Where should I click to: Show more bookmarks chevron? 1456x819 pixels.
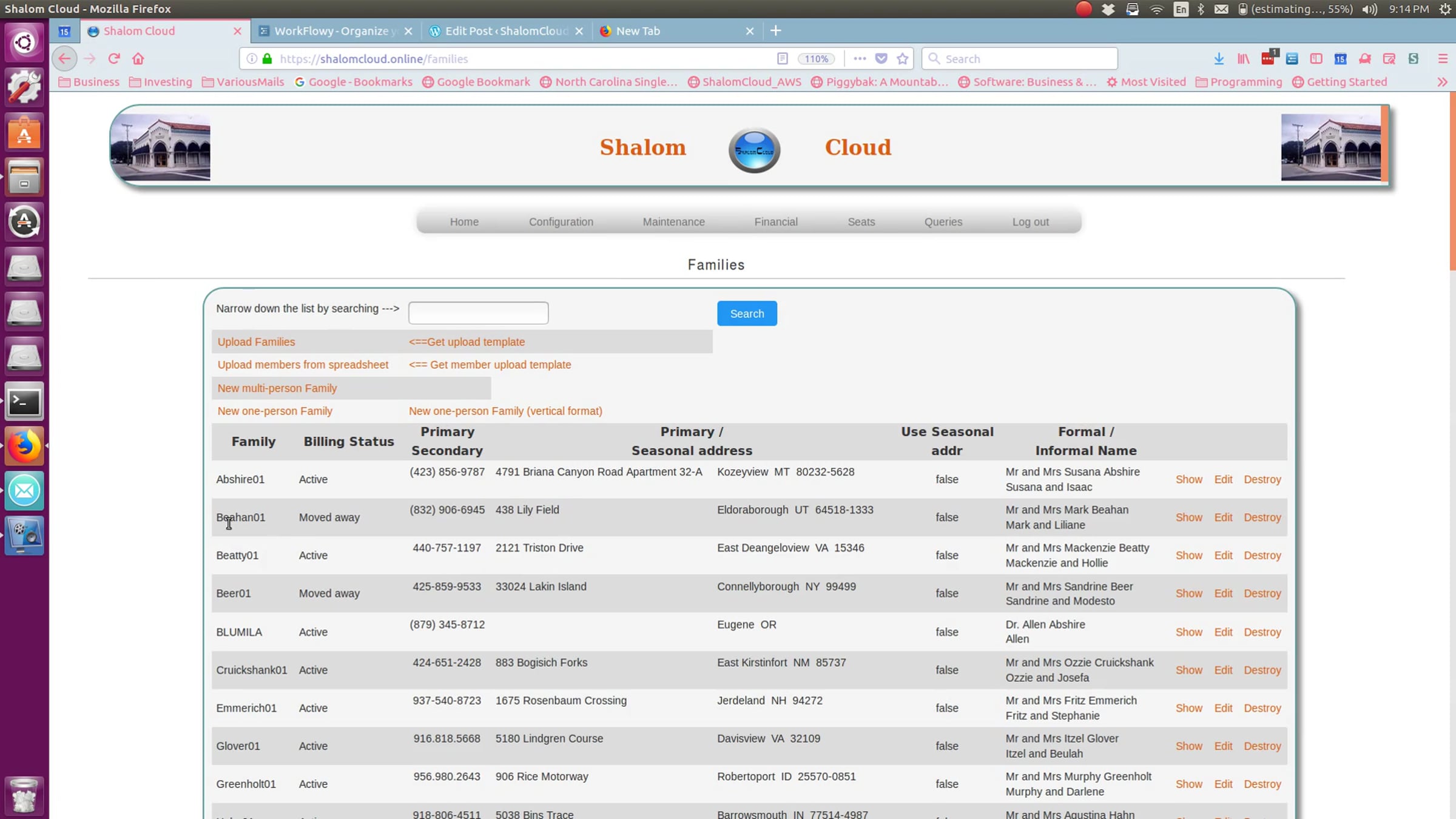click(1443, 82)
